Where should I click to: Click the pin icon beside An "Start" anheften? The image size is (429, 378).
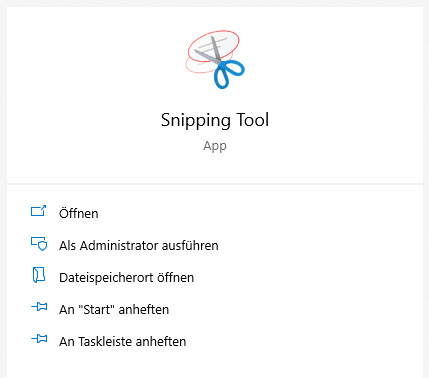pos(39,307)
